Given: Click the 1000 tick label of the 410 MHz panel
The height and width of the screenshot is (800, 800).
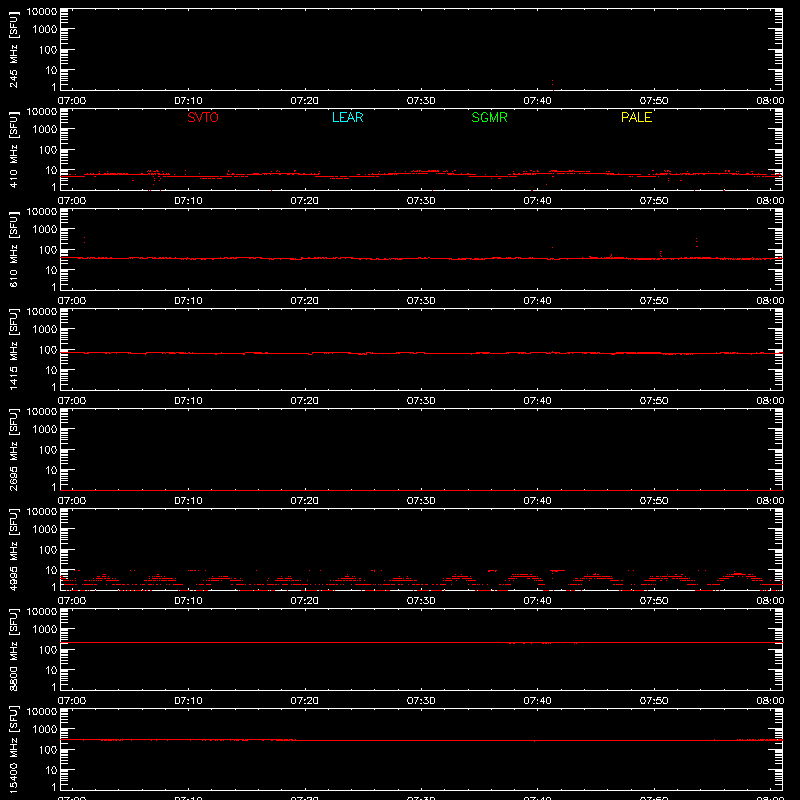Looking at the screenshot, I should click(45, 130).
